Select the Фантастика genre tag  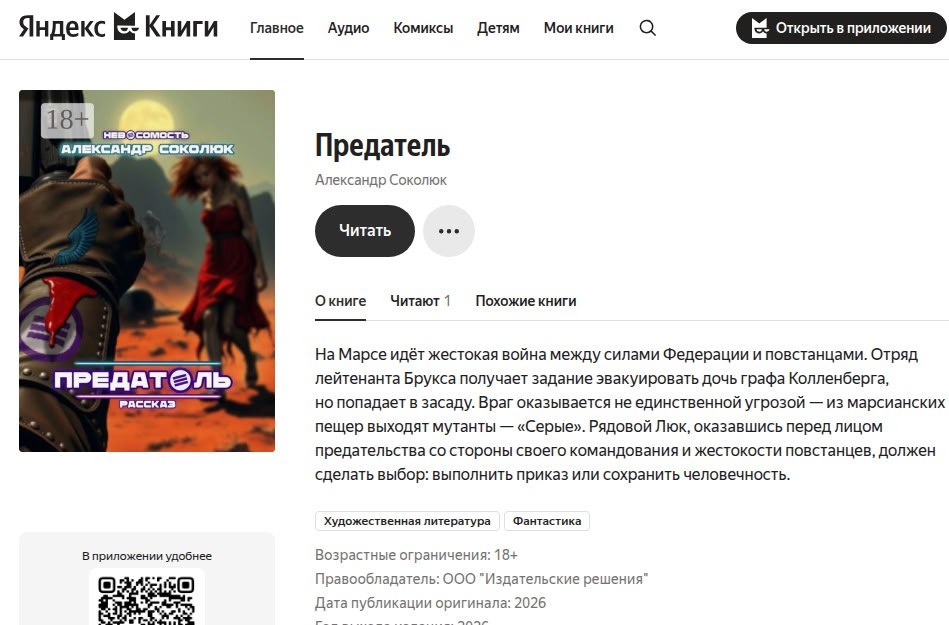coord(547,521)
